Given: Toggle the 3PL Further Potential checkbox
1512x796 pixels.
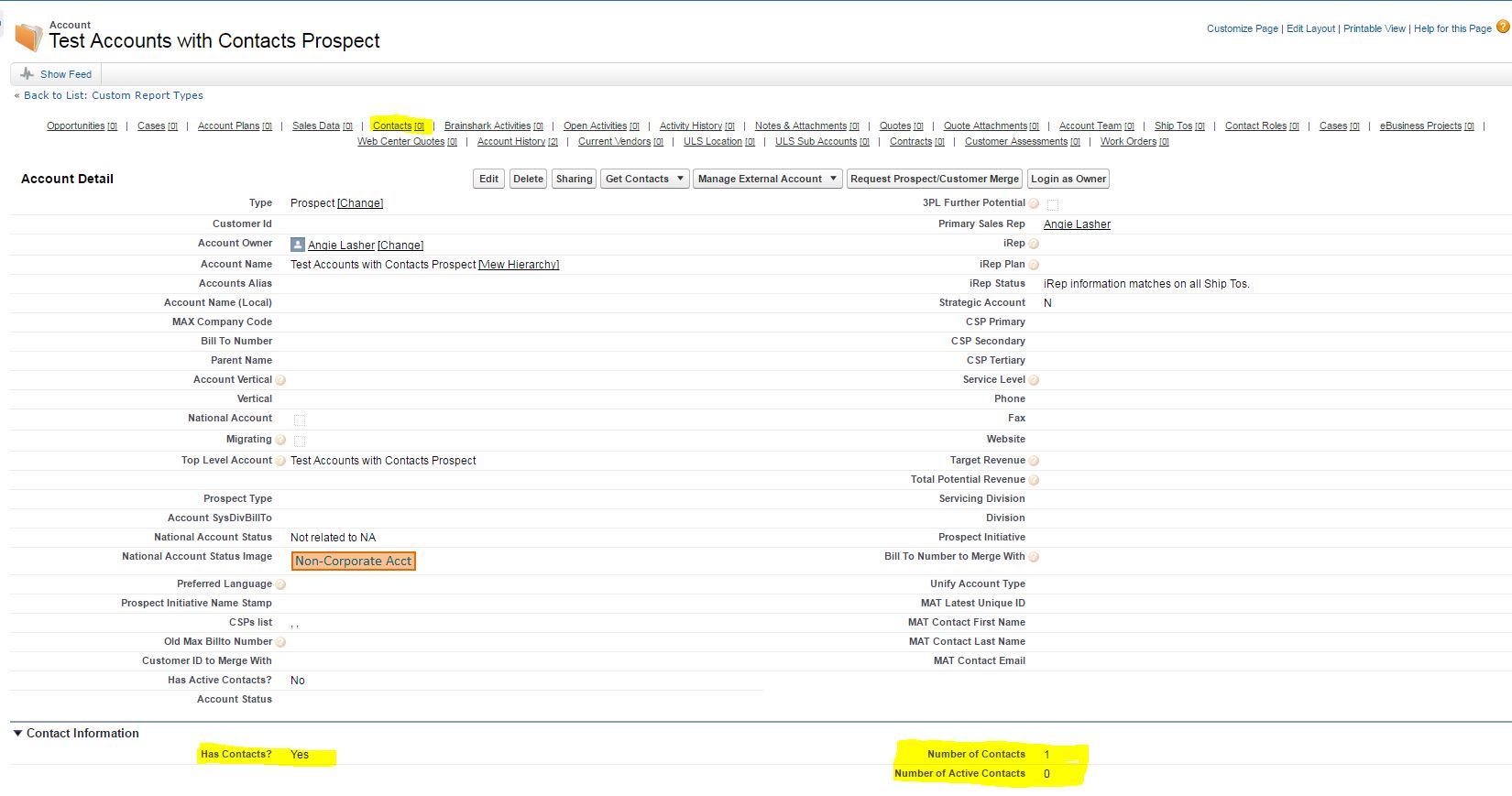Looking at the screenshot, I should [1053, 204].
